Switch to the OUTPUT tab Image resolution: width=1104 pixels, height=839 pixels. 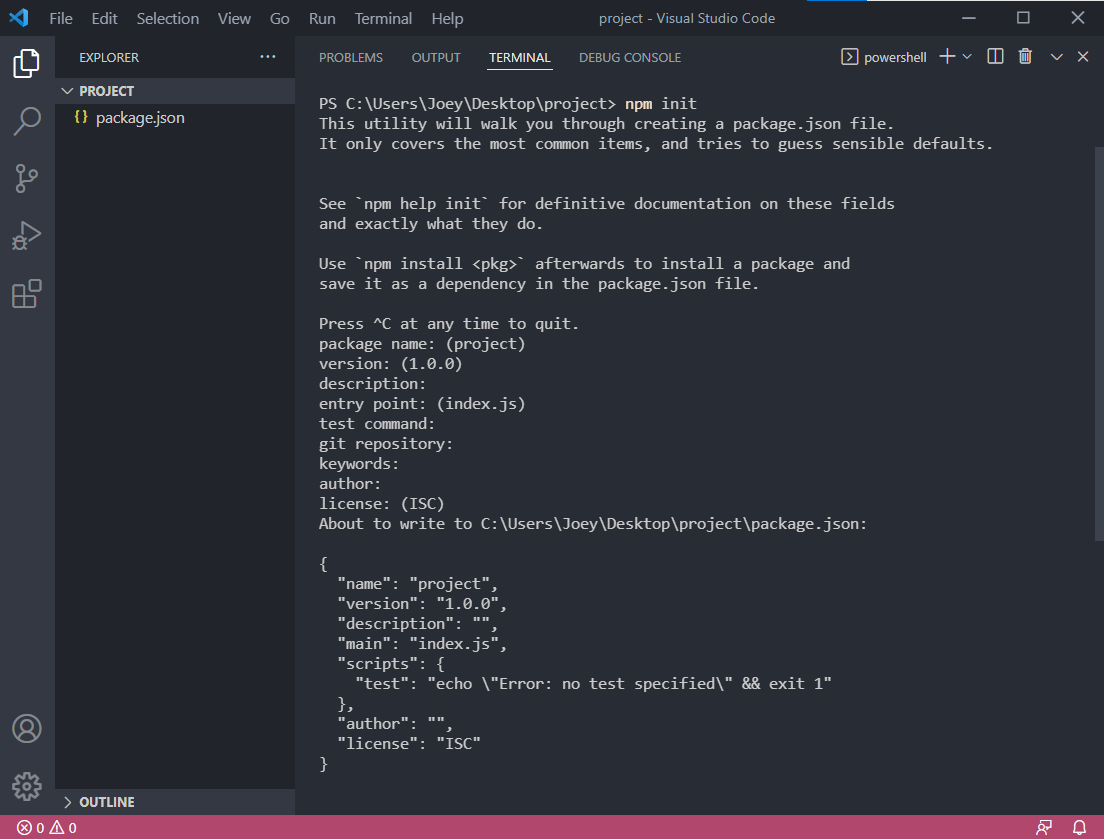point(436,58)
